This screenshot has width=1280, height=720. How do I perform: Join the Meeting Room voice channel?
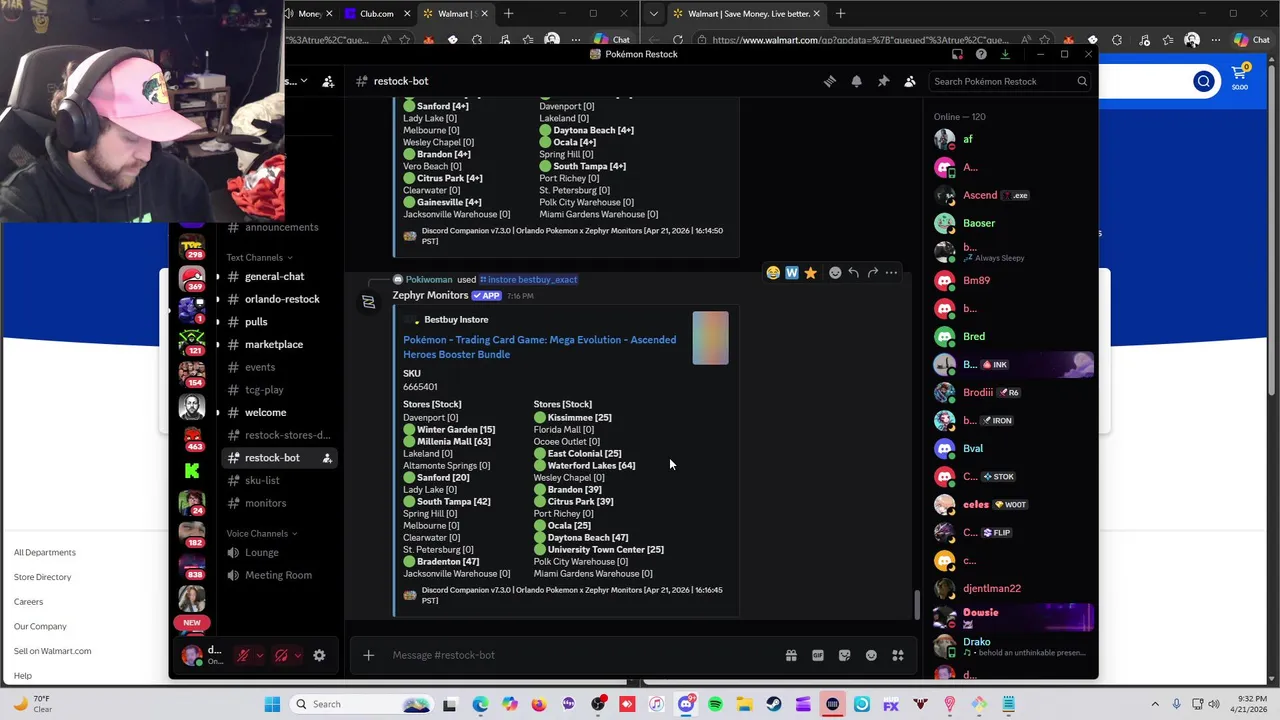point(278,575)
